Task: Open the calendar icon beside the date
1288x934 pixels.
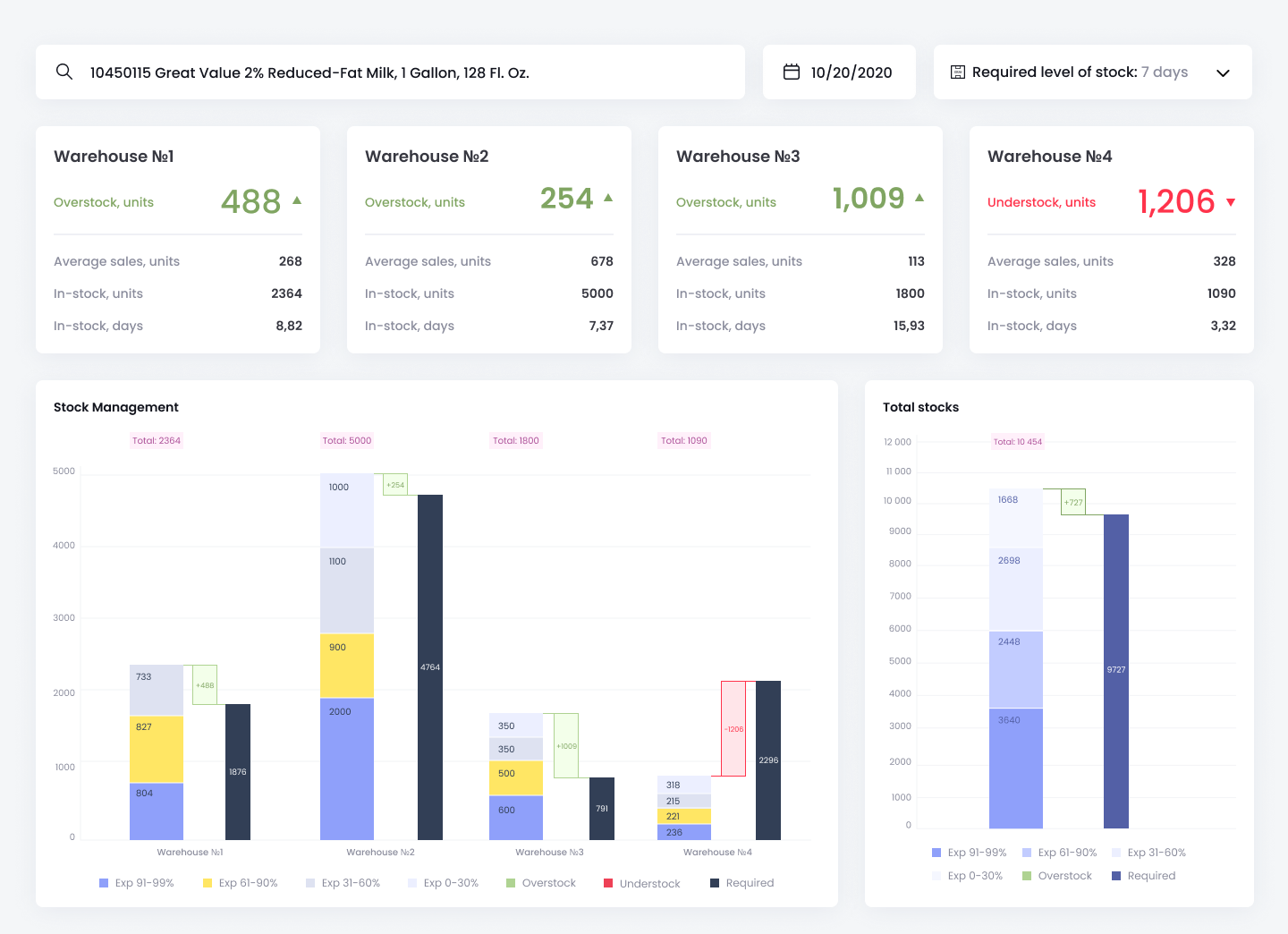Action: 792,72
